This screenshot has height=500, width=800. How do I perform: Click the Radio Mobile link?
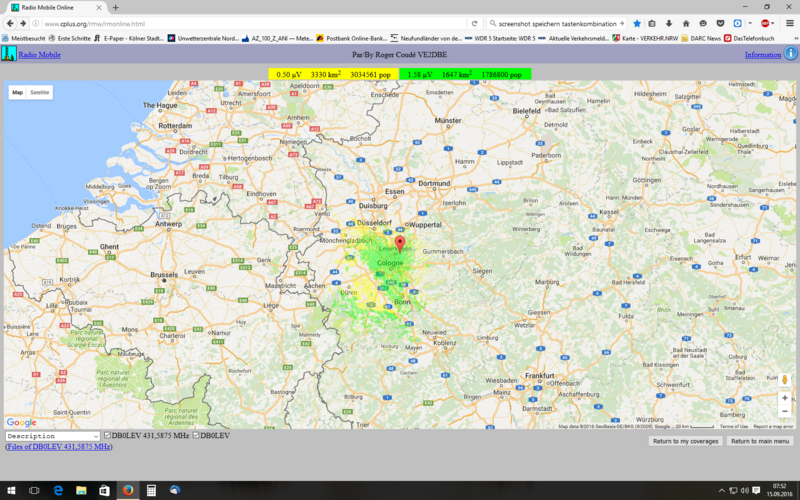coord(39,55)
